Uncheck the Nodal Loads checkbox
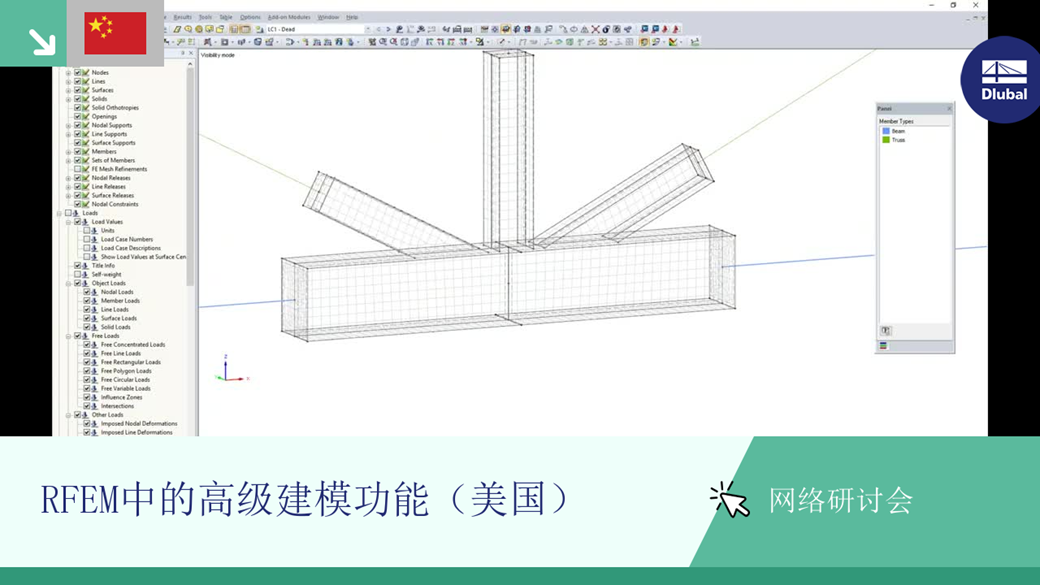The height and width of the screenshot is (585, 1040). click(87, 292)
